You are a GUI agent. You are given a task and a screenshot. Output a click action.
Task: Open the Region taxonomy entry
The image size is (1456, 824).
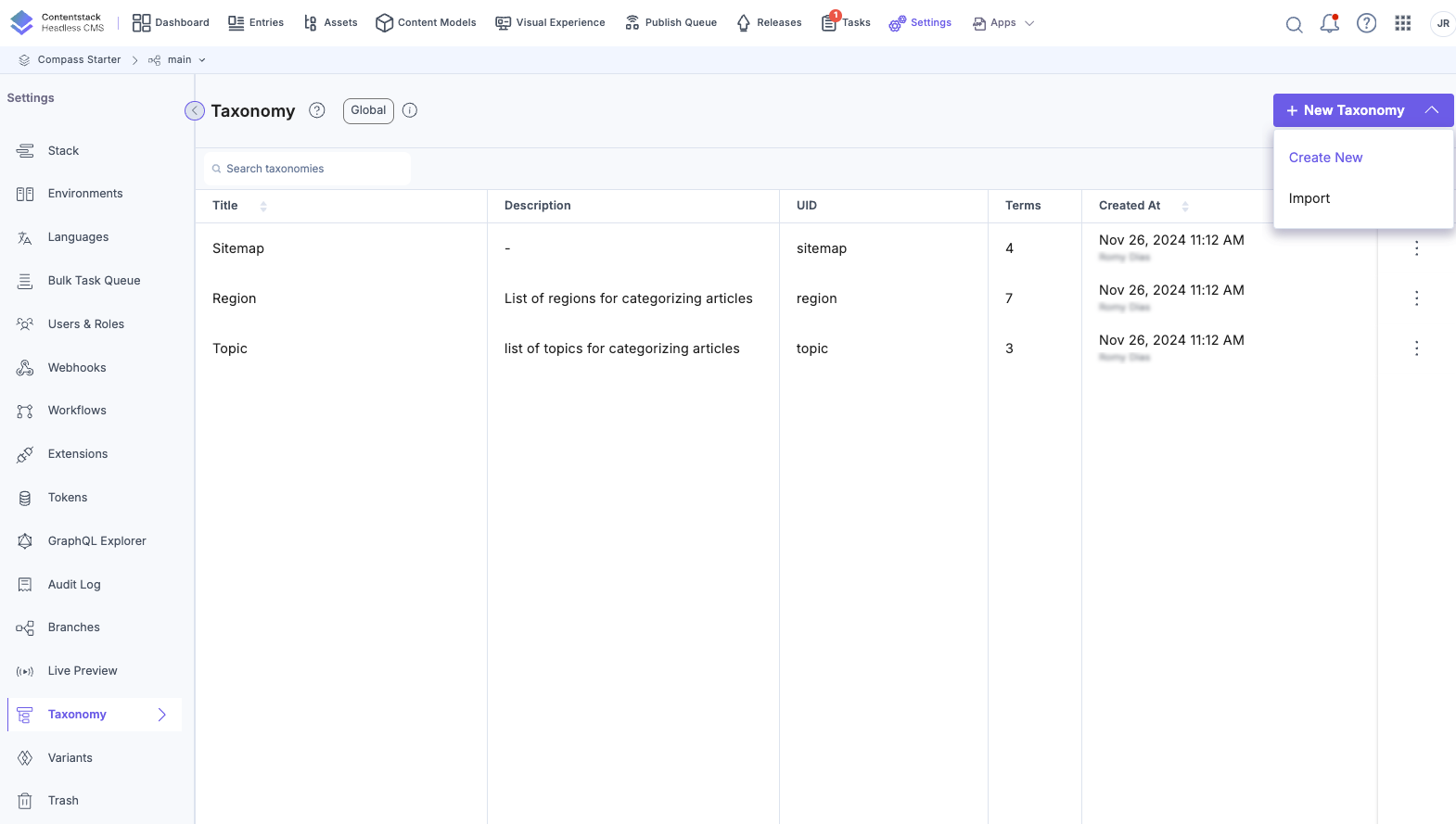coord(234,298)
